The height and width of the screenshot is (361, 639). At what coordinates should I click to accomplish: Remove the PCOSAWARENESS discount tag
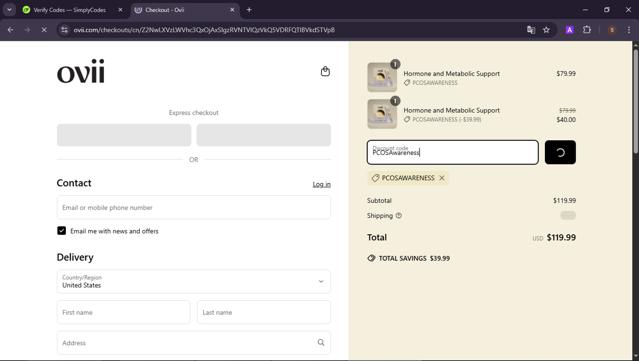442,178
